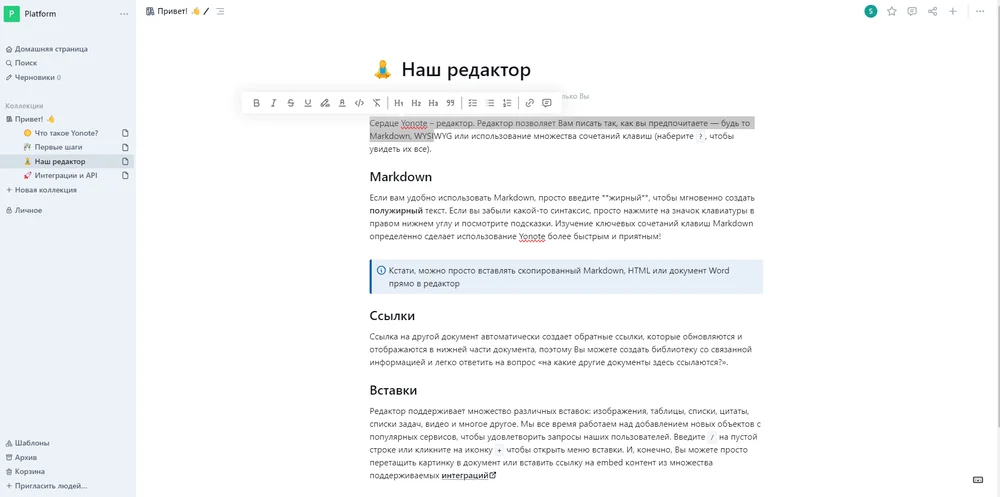Open document Первые шаги
Image resolution: width=1000 pixels, height=497 pixels.
[58, 147]
